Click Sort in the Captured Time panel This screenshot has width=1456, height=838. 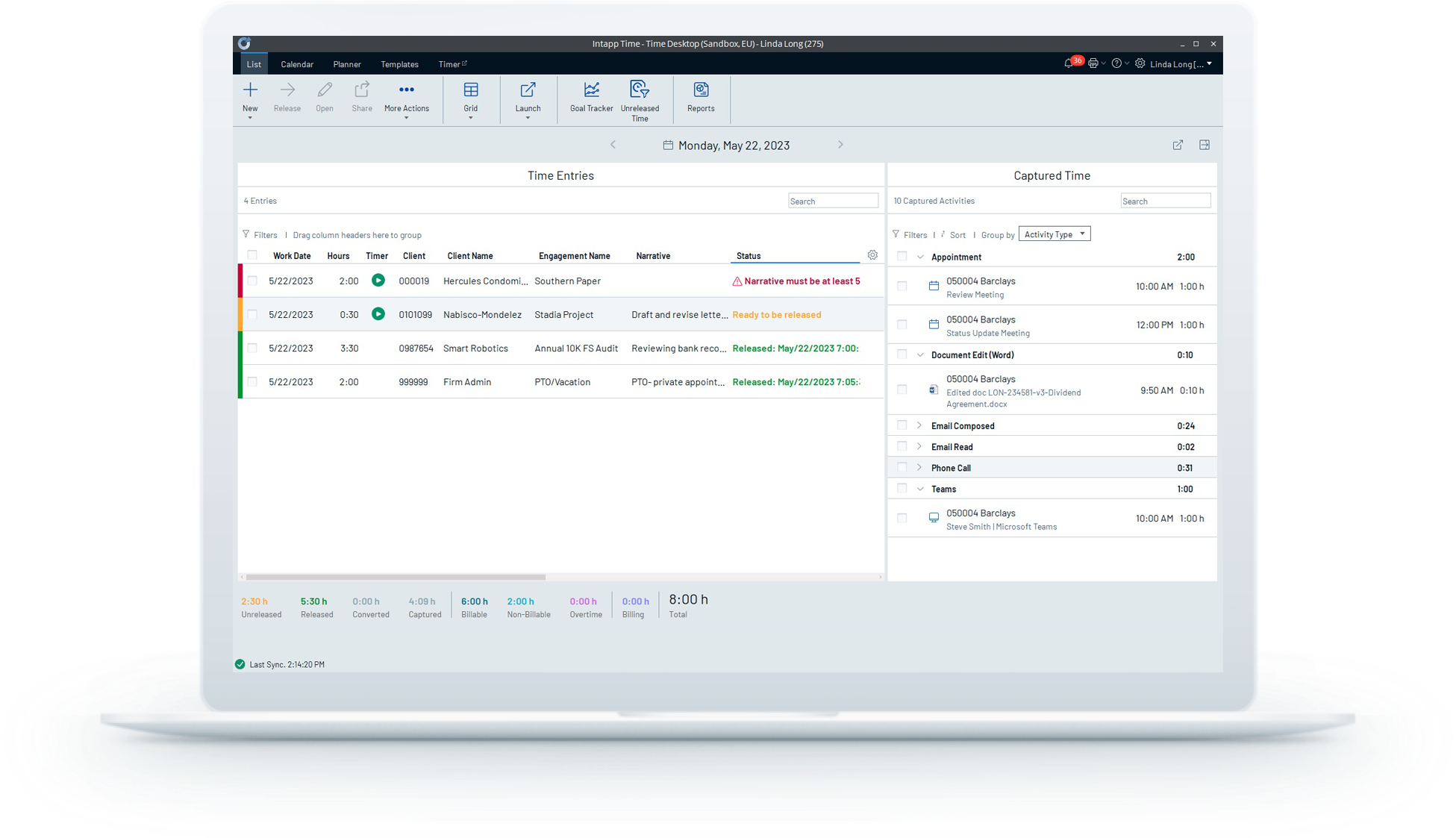(x=957, y=234)
